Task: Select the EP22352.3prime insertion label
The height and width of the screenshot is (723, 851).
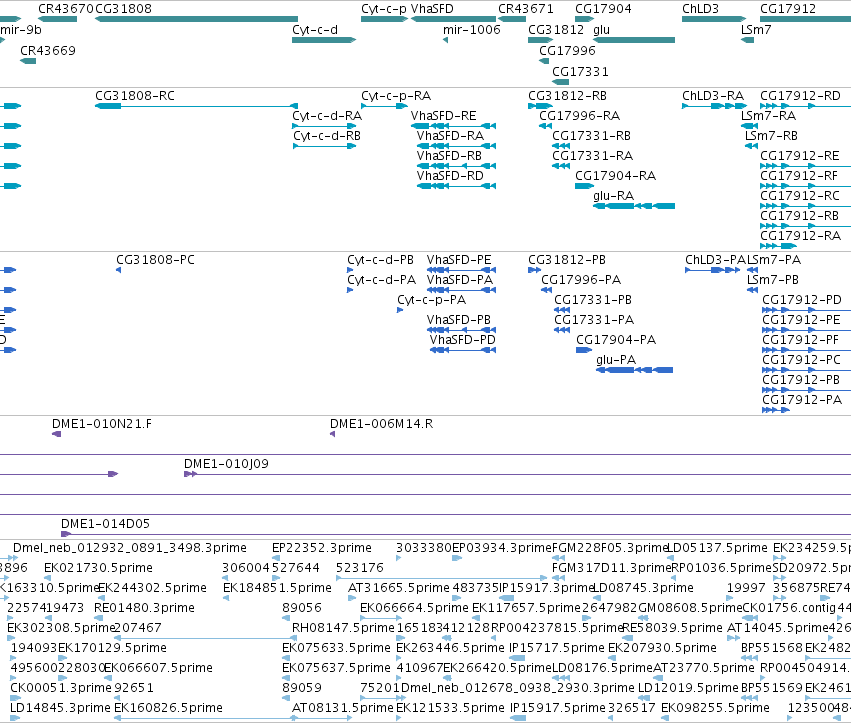Action: [322, 548]
